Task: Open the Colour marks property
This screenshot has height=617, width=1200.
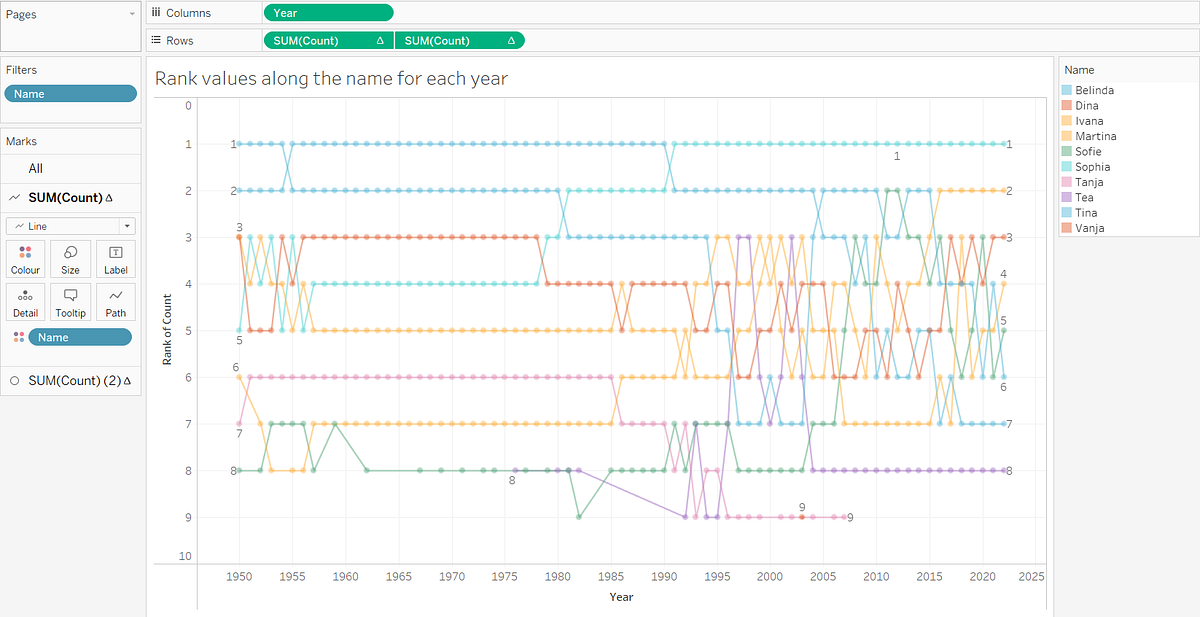Action: [25, 258]
